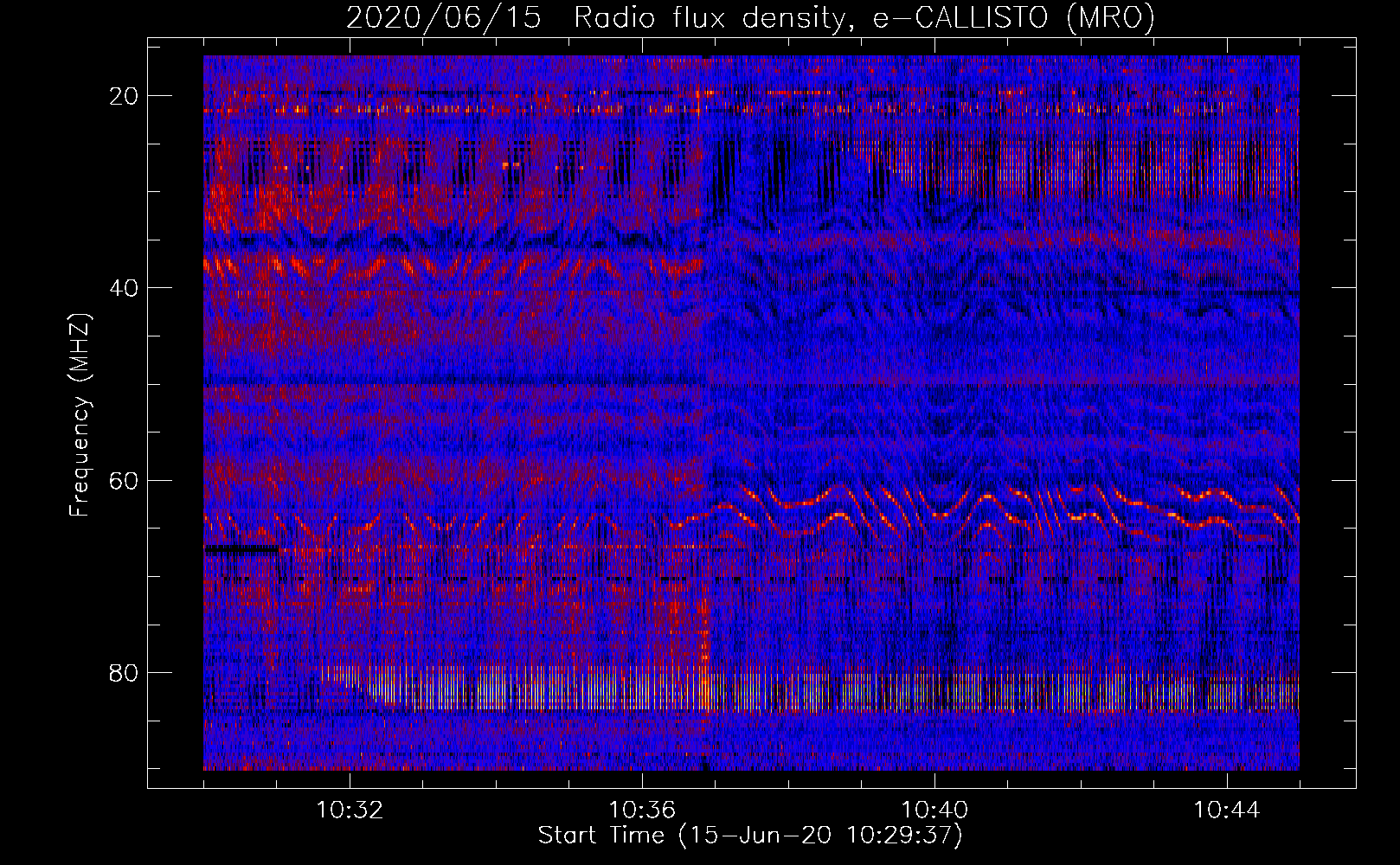This screenshot has width=1400, height=865.
Task: Click the frequency tick label "40"
Action: click(x=125, y=288)
